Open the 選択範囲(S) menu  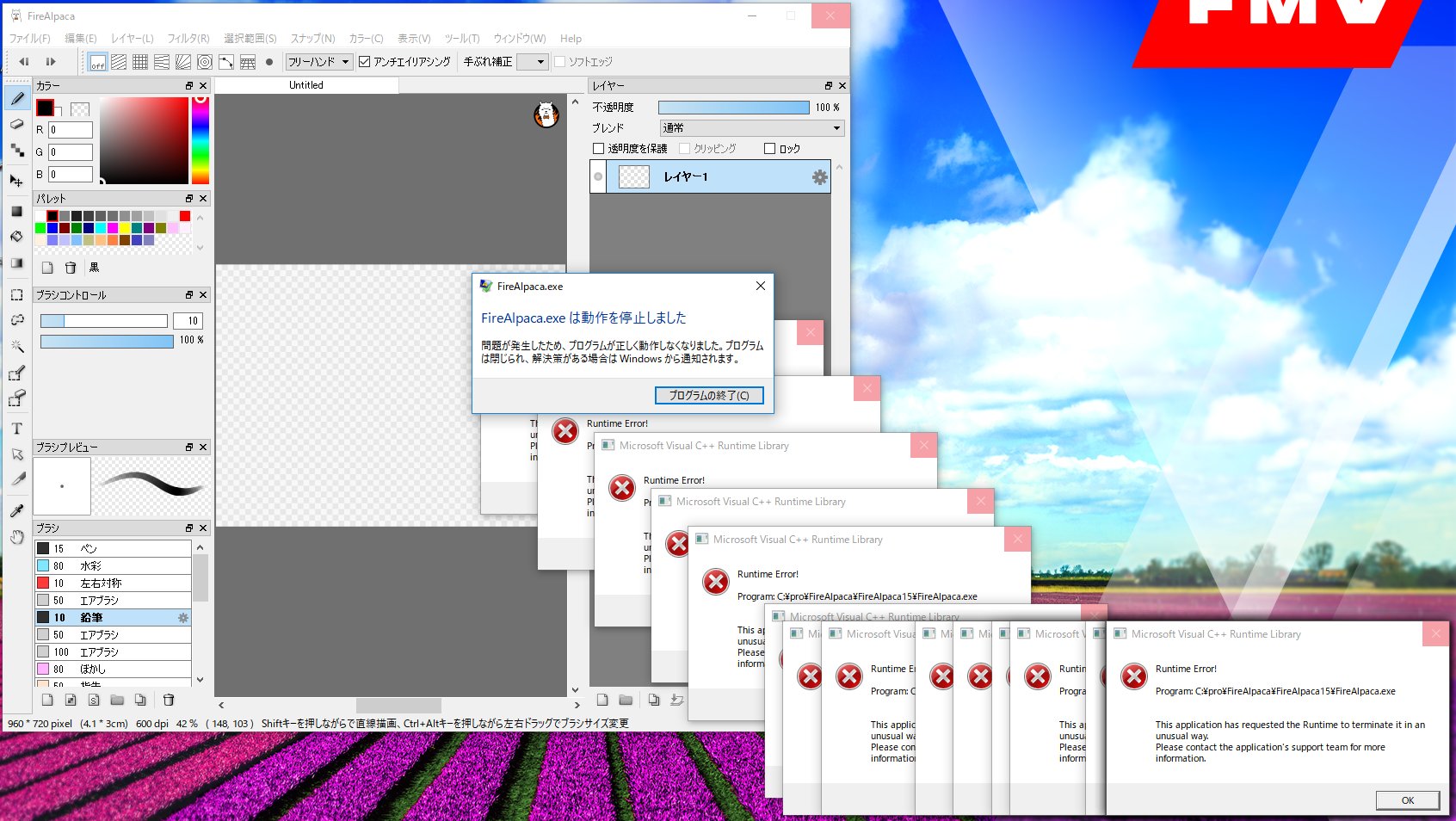pos(250,39)
